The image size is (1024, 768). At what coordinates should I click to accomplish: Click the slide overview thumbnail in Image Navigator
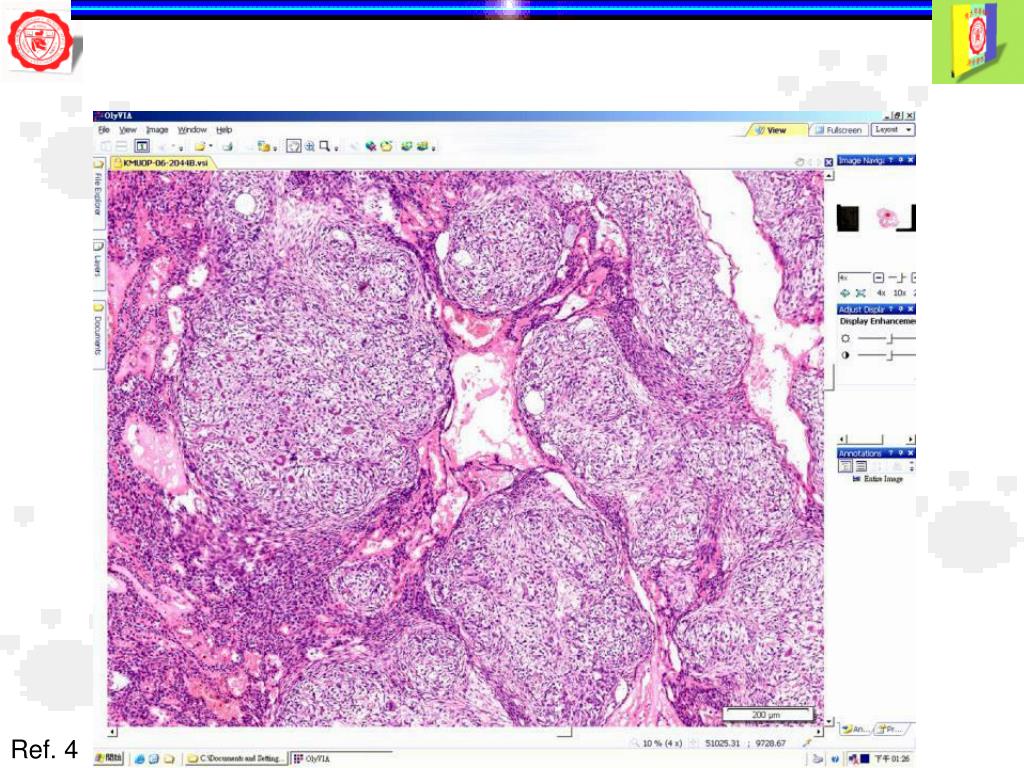coord(888,217)
